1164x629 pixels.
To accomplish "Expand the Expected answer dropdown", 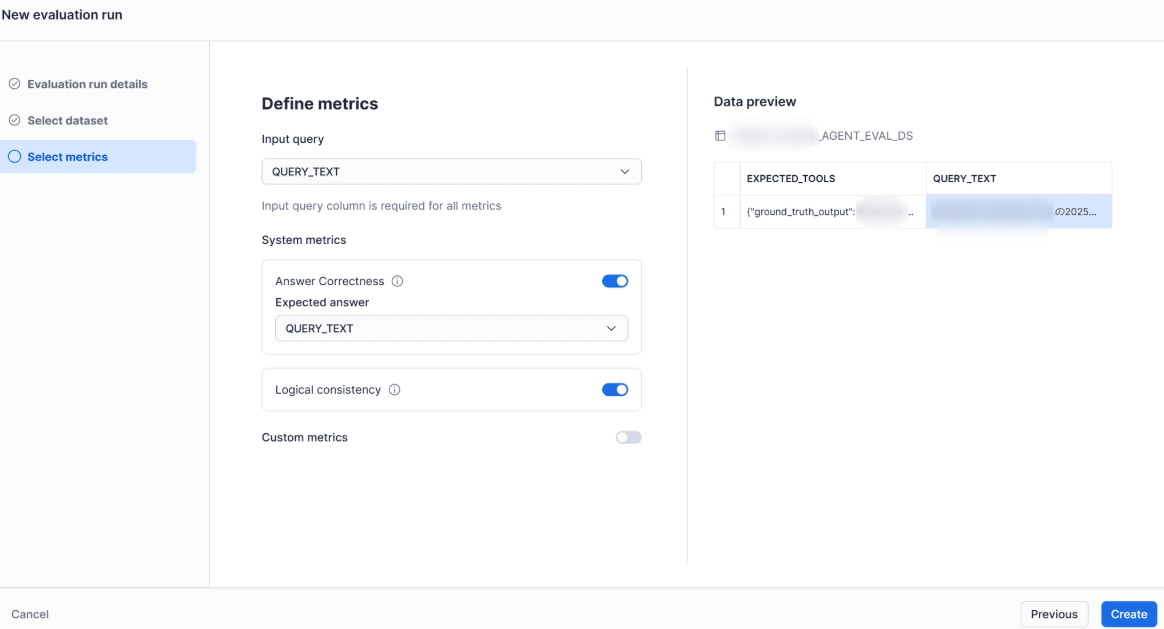I will 451,328.
